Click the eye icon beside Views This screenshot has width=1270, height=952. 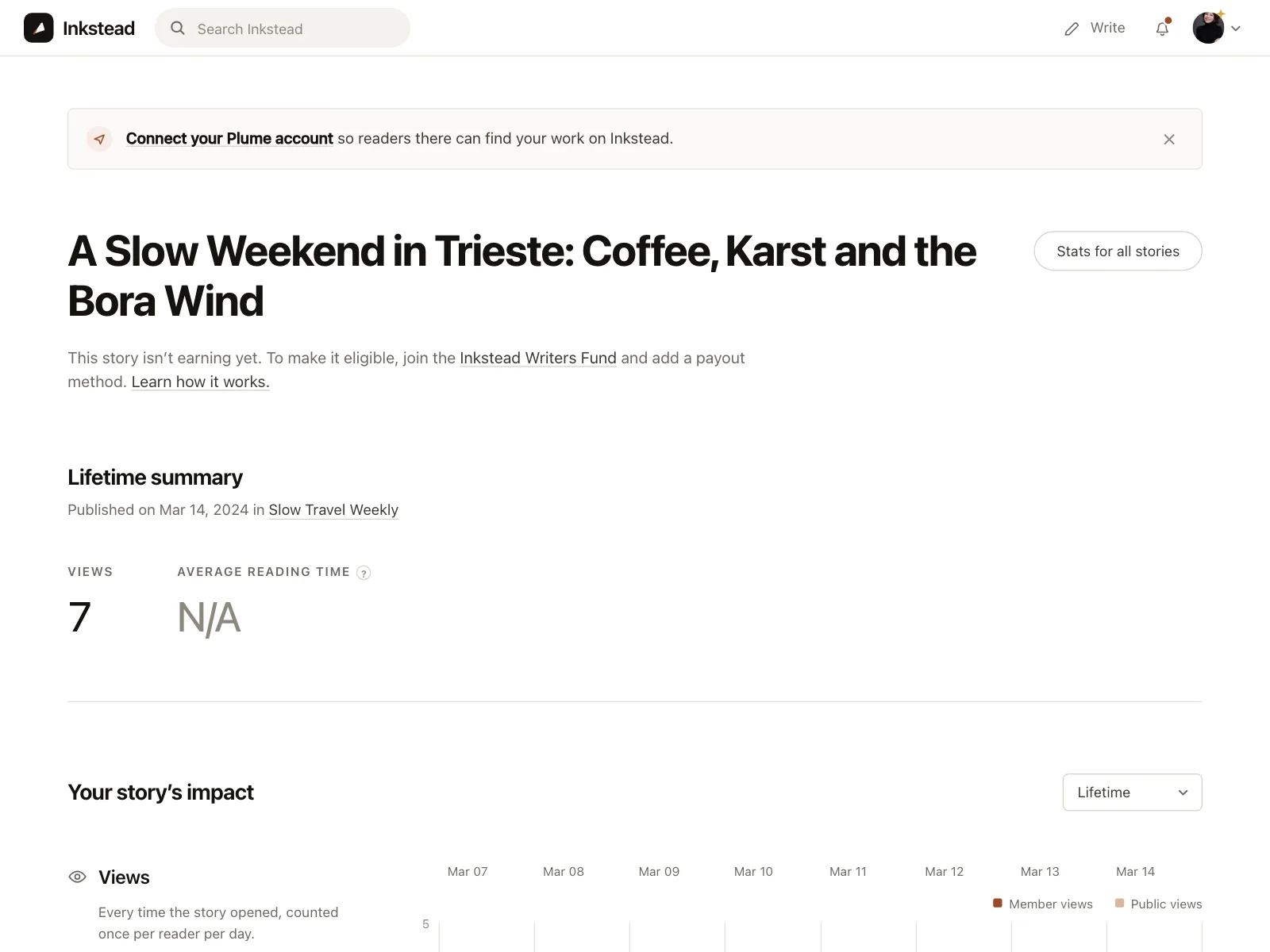coord(77,877)
